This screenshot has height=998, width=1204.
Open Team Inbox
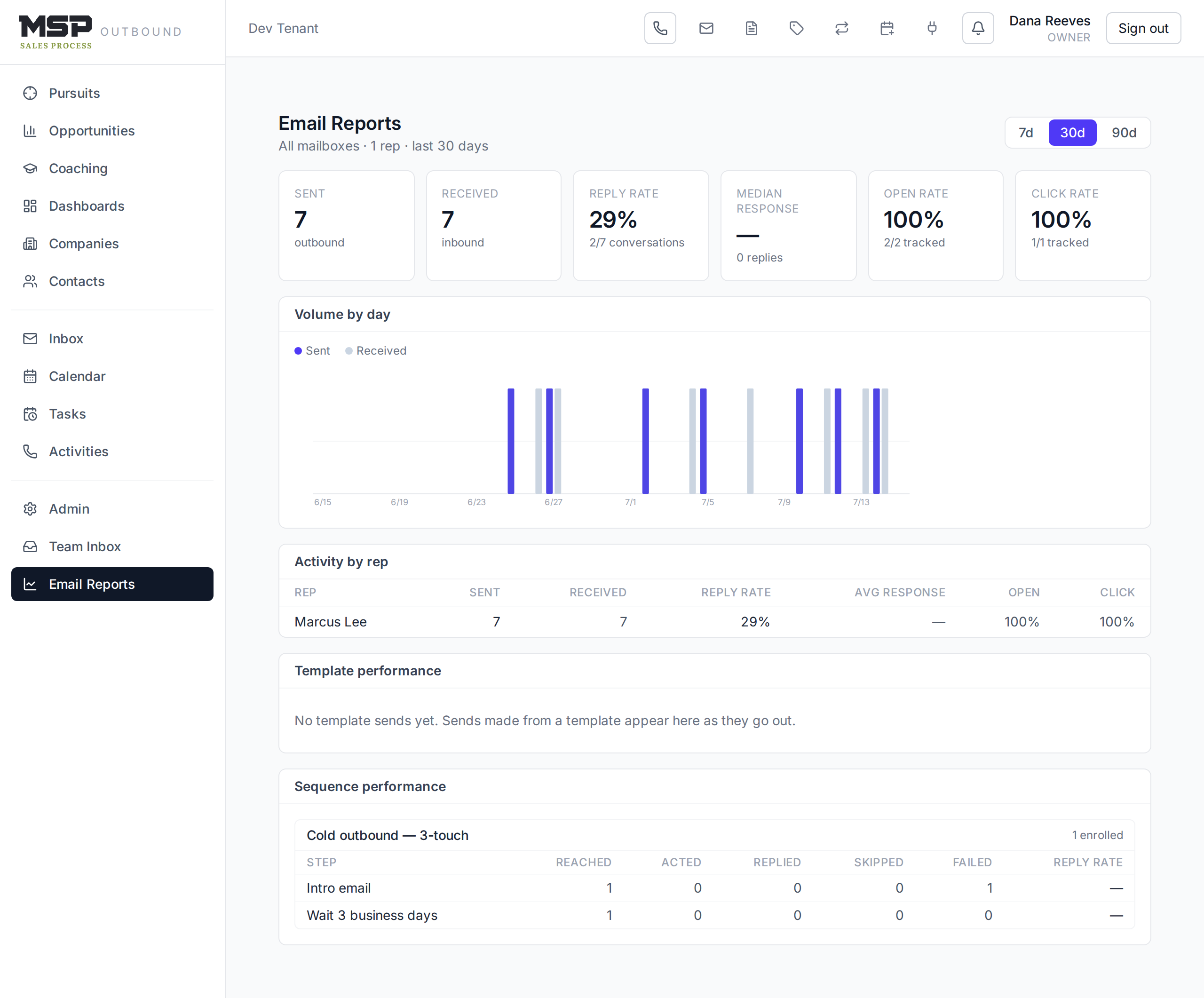pyautogui.click(x=112, y=547)
